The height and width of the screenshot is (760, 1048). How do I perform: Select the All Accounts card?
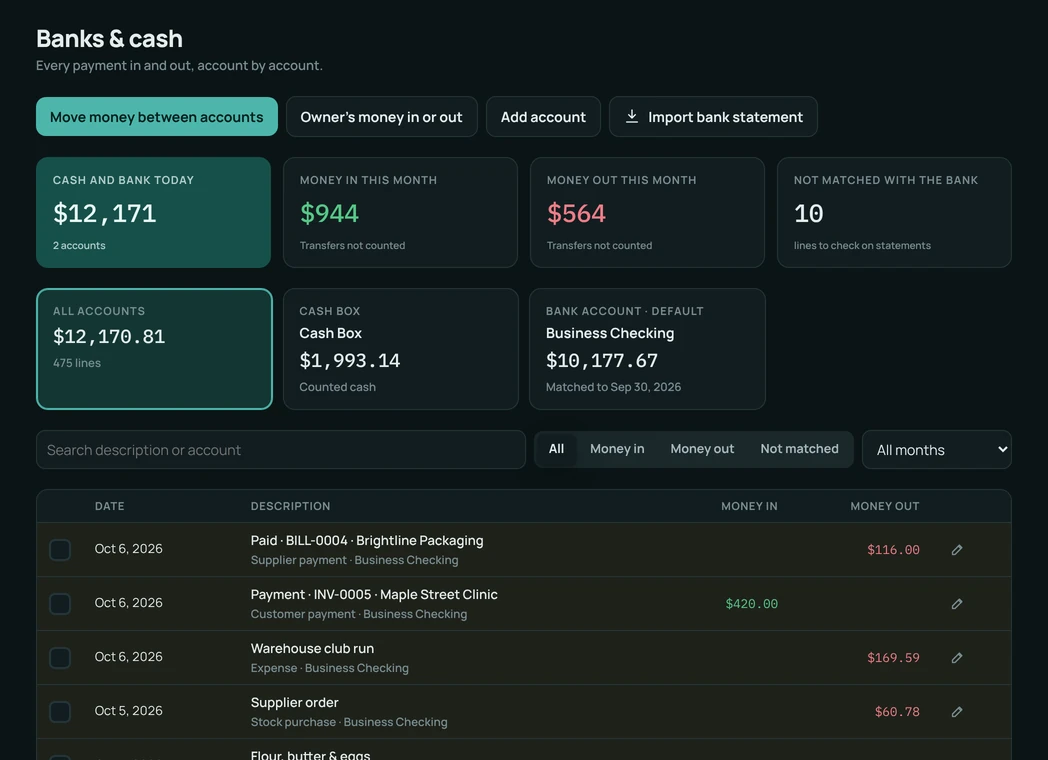click(x=154, y=349)
